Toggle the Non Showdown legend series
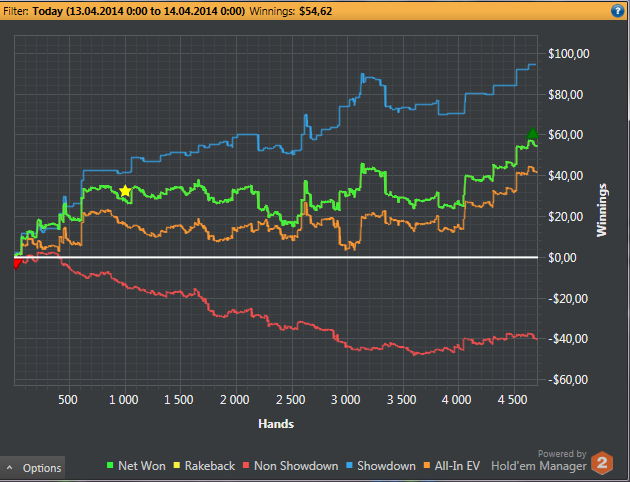This screenshot has height=482, width=630. (x=290, y=466)
